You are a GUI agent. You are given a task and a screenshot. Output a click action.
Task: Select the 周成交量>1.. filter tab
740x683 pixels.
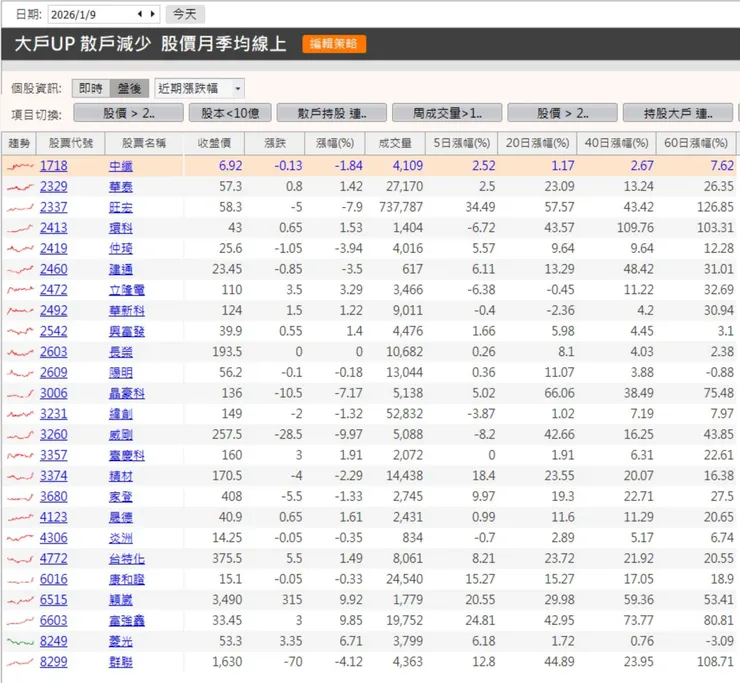[447, 113]
